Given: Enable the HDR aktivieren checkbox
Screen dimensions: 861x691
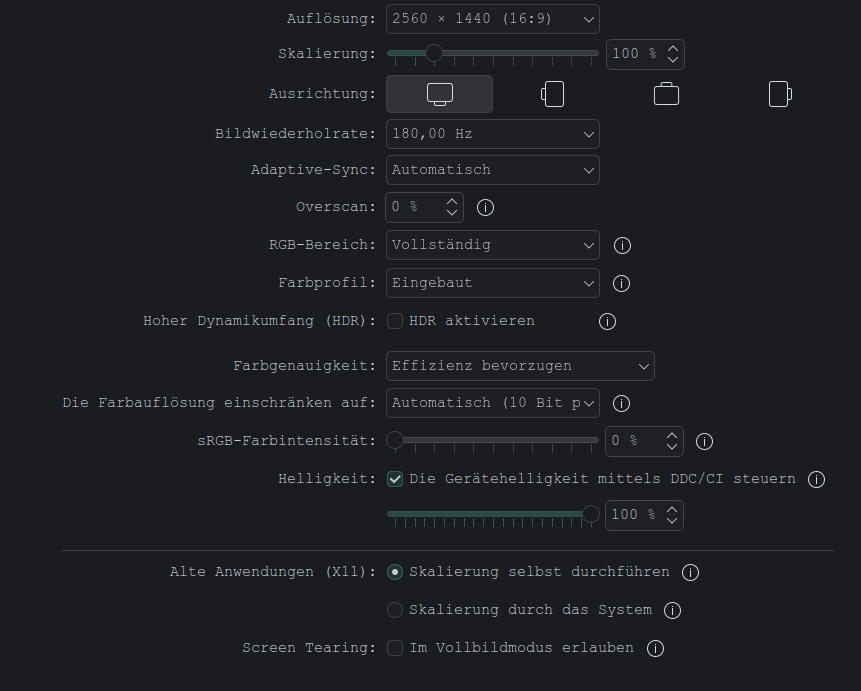Looking at the screenshot, I should coord(395,321).
